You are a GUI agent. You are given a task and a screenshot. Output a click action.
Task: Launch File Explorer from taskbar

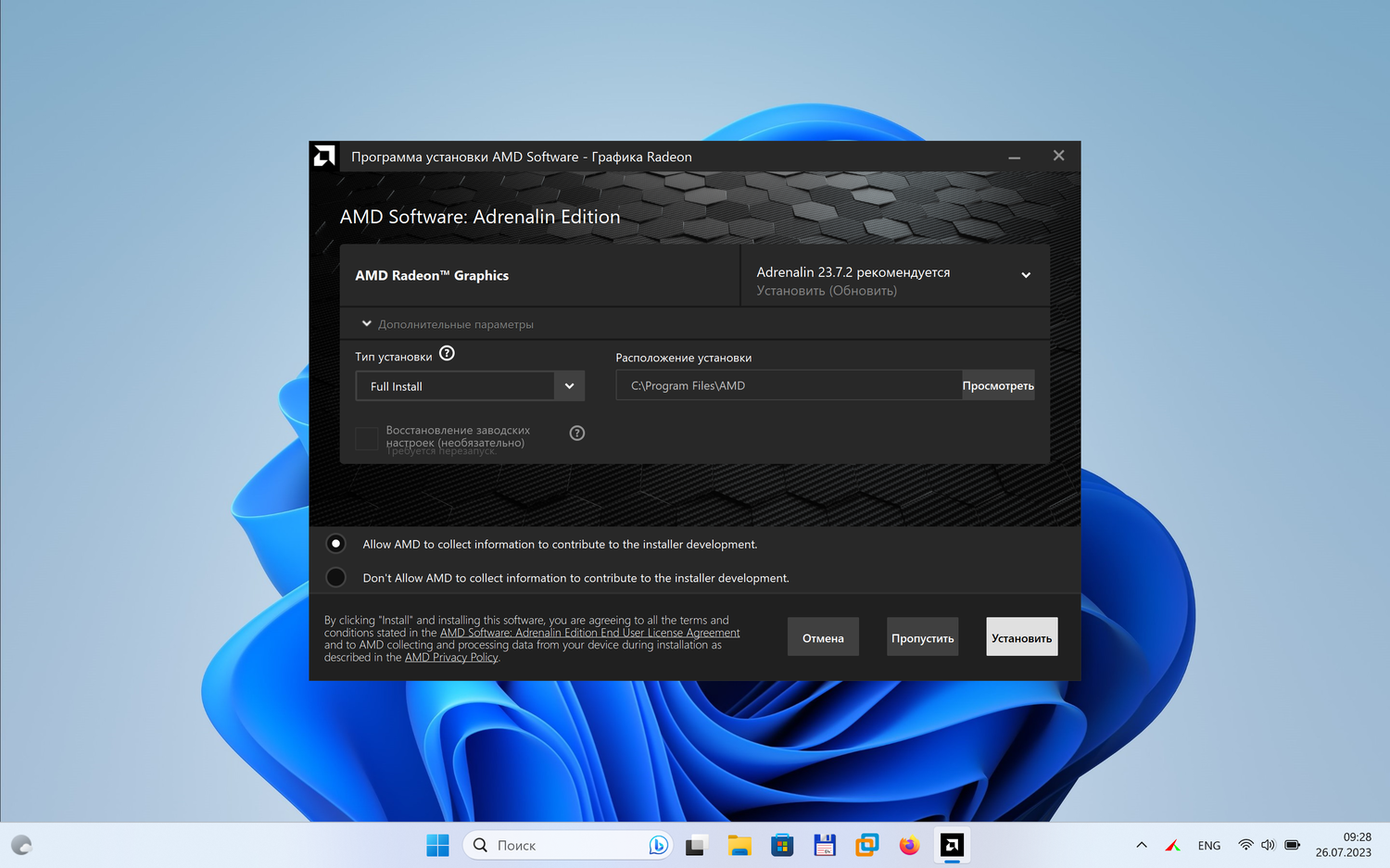point(739,845)
